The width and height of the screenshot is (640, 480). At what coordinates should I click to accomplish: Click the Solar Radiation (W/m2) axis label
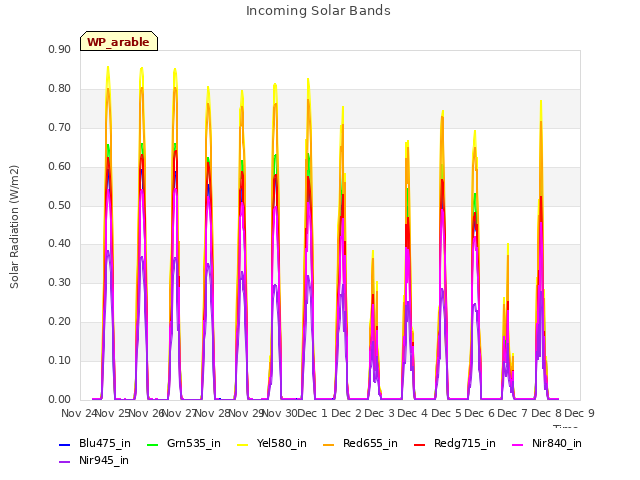pyautogui.click(x=14, y=227)
